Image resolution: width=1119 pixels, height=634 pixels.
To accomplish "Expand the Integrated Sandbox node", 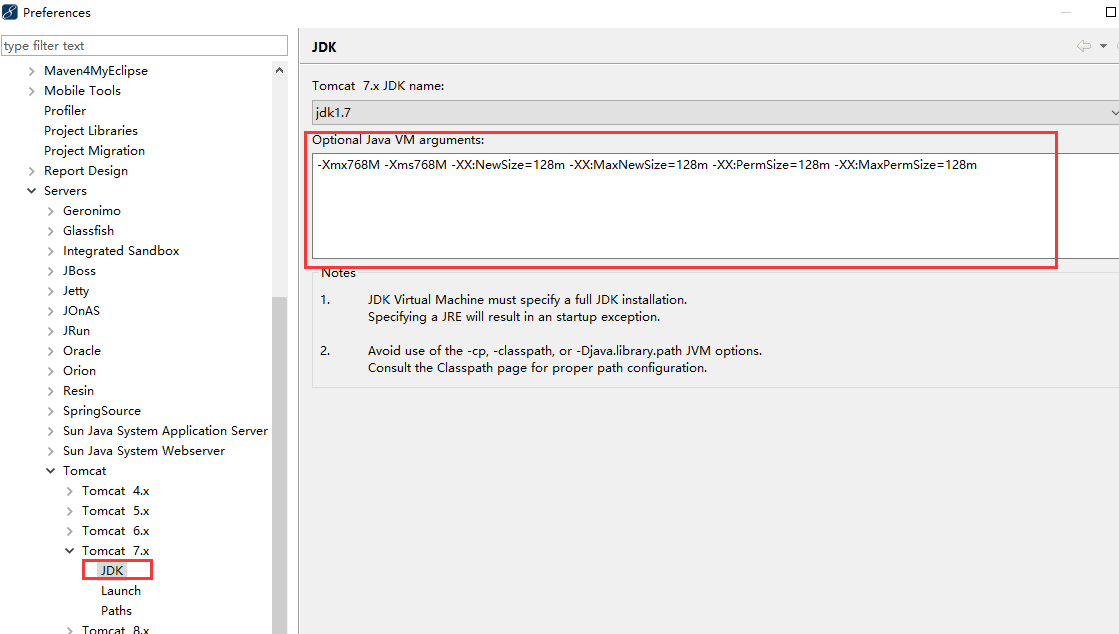I will tap(50, 251).
